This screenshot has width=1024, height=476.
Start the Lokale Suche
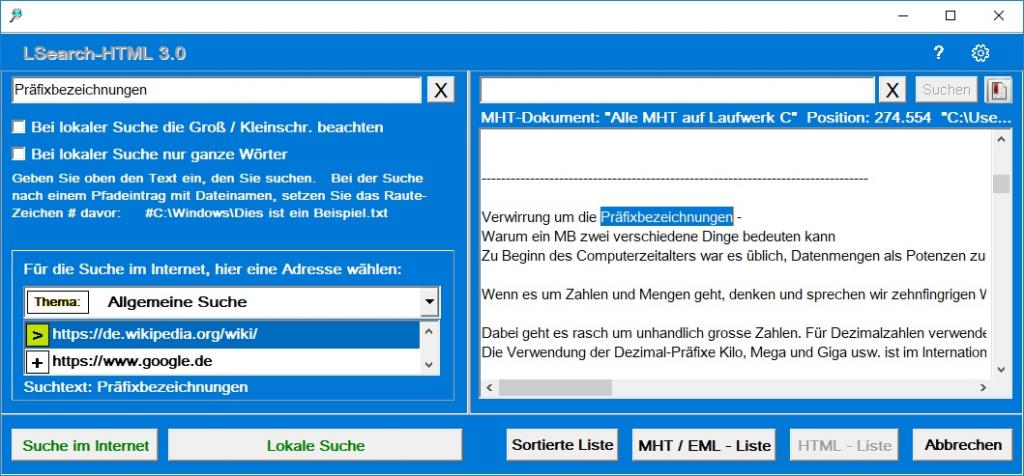point(315,445)
